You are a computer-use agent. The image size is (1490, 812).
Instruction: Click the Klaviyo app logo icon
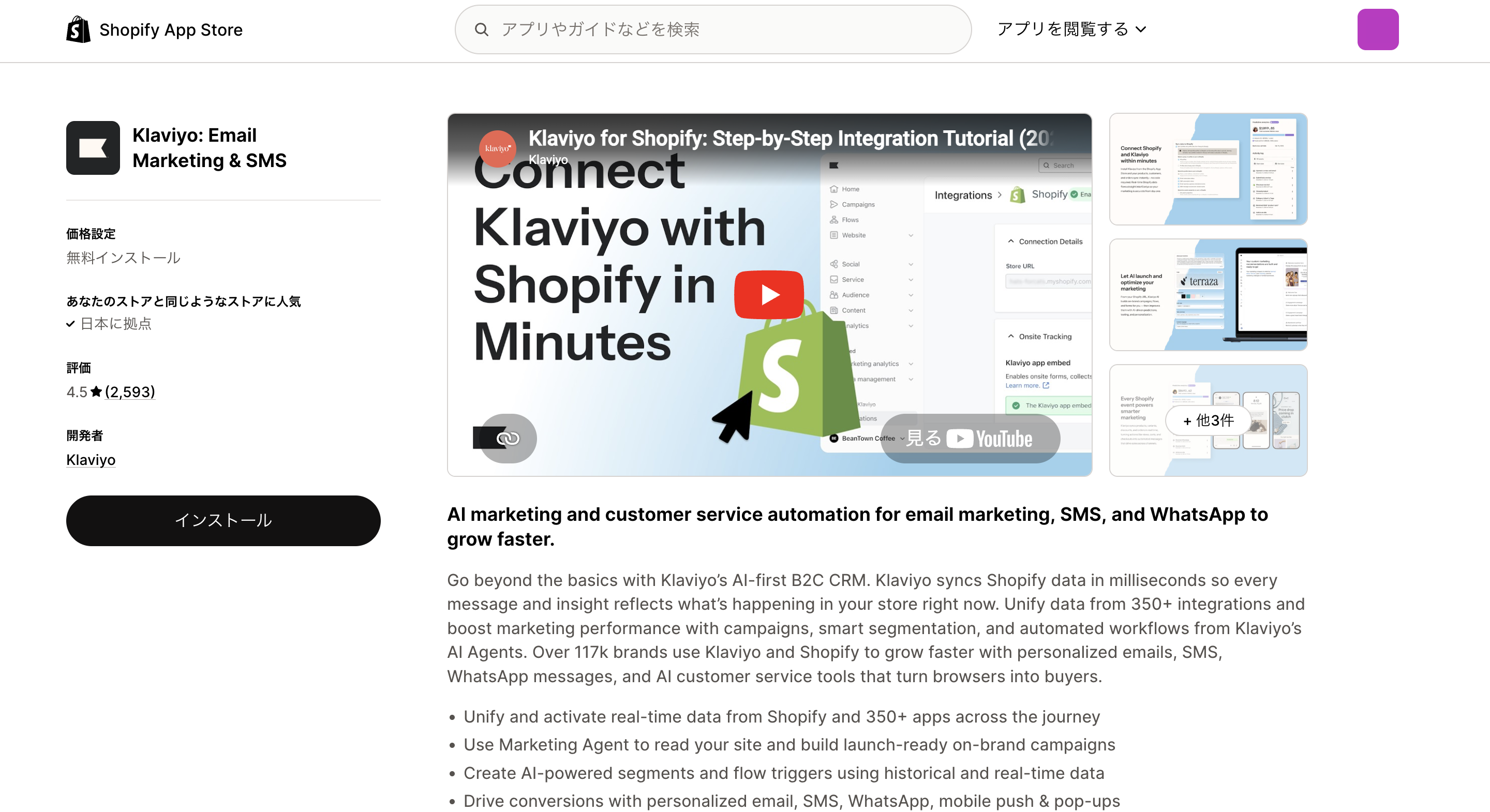(93, 147)
